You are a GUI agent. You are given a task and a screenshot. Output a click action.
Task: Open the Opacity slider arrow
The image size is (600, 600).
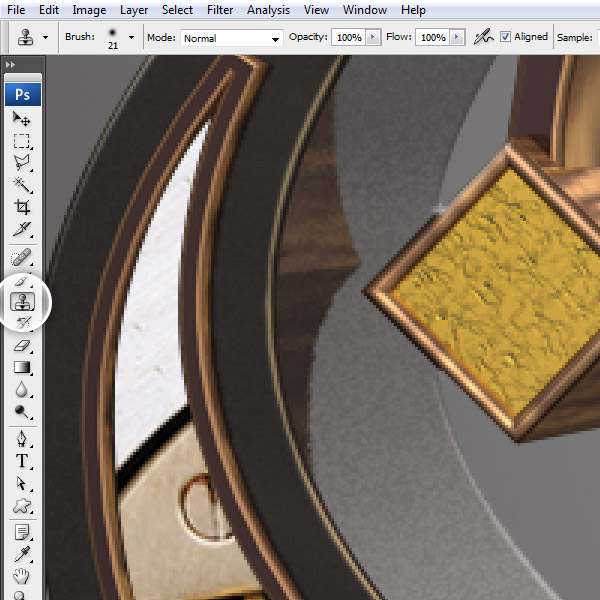(x=373, y=37)
